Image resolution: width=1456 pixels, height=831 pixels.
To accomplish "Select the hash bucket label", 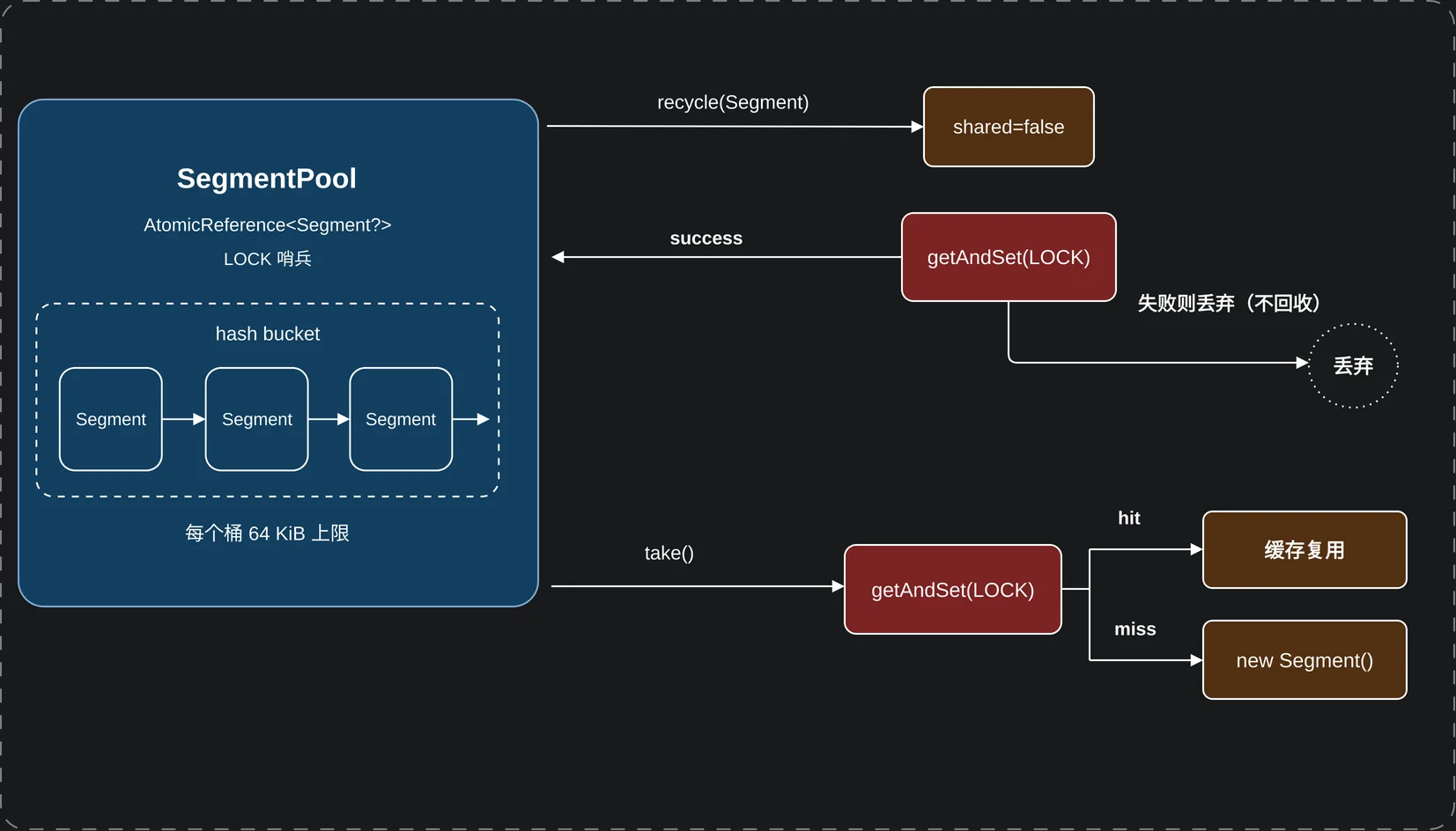I will click(x=268, y=334).
